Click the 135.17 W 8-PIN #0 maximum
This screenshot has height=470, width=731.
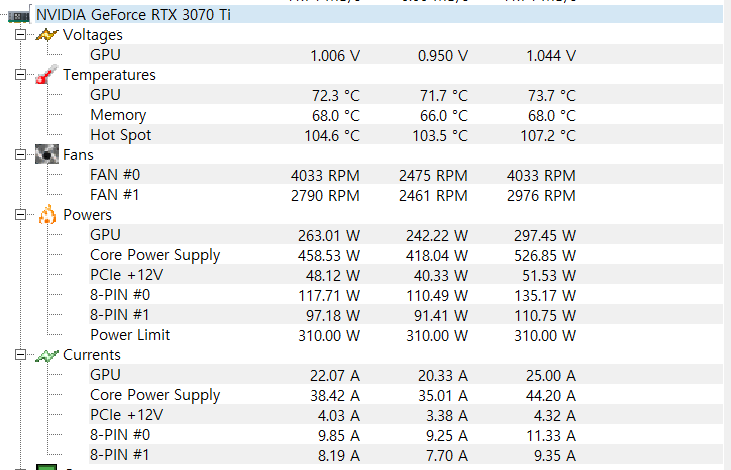[x=545, y=296]
